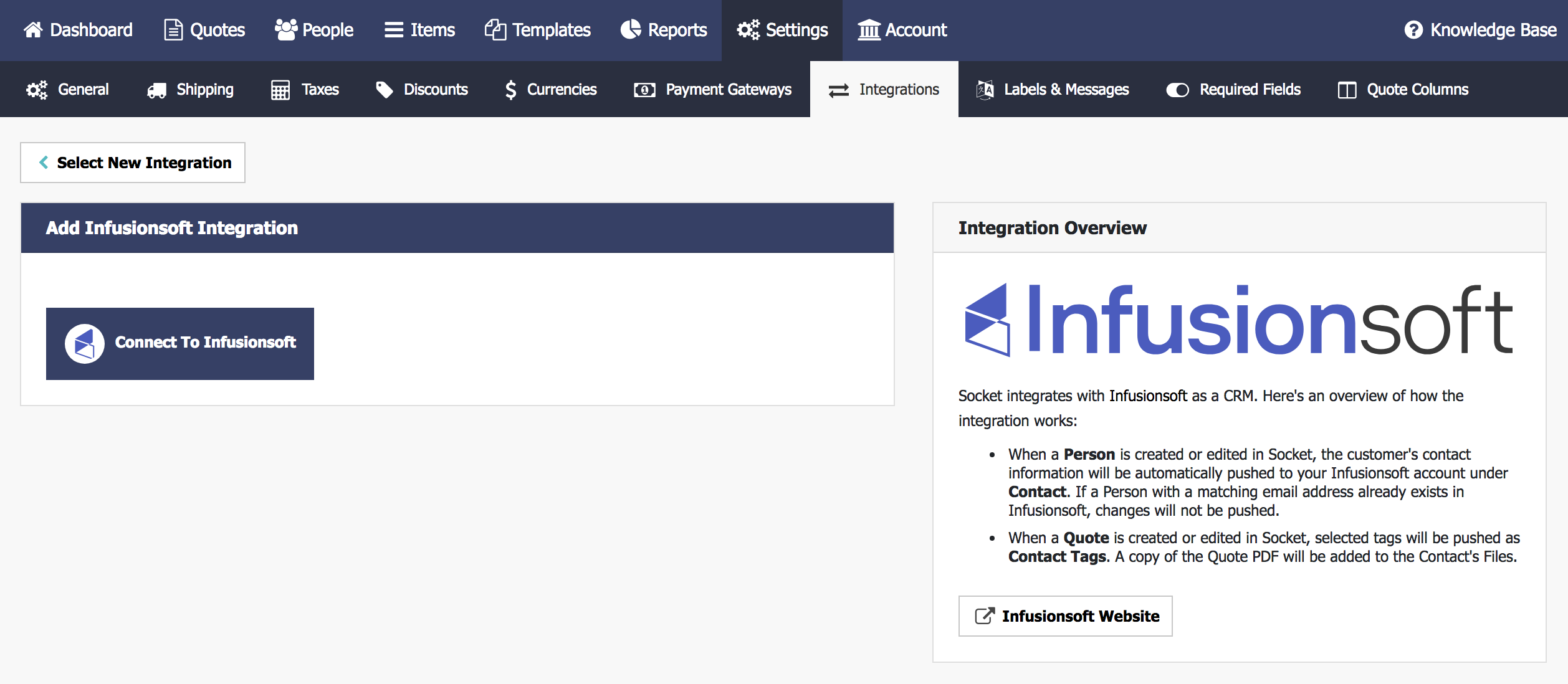Select the Integrations tab

(x=884, y=90)
